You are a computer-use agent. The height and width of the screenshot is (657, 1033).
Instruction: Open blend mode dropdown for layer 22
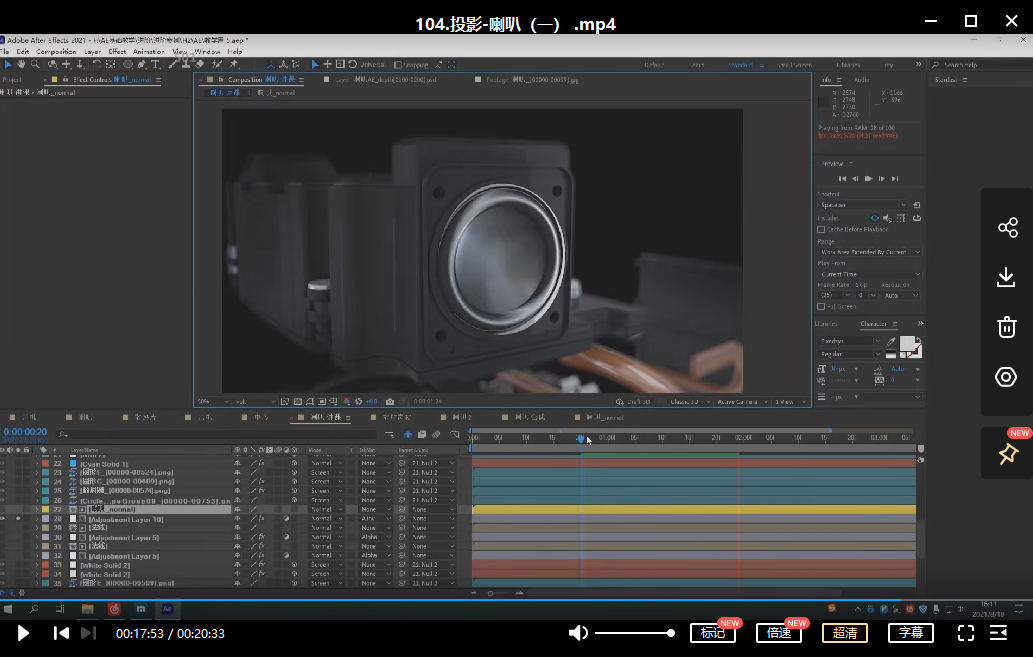coord(327,463)
